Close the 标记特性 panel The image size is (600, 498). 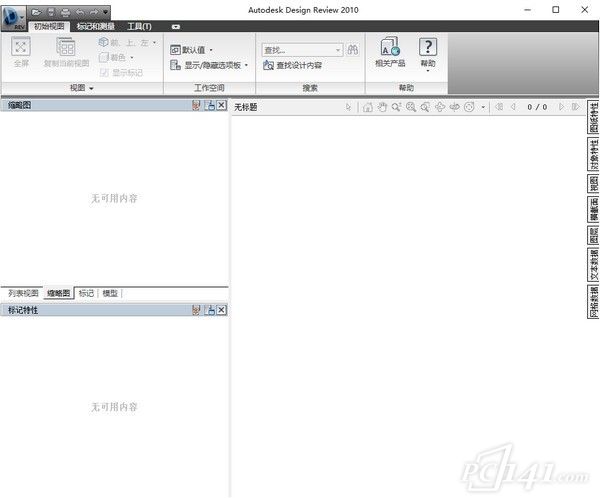tap(222, 310)
